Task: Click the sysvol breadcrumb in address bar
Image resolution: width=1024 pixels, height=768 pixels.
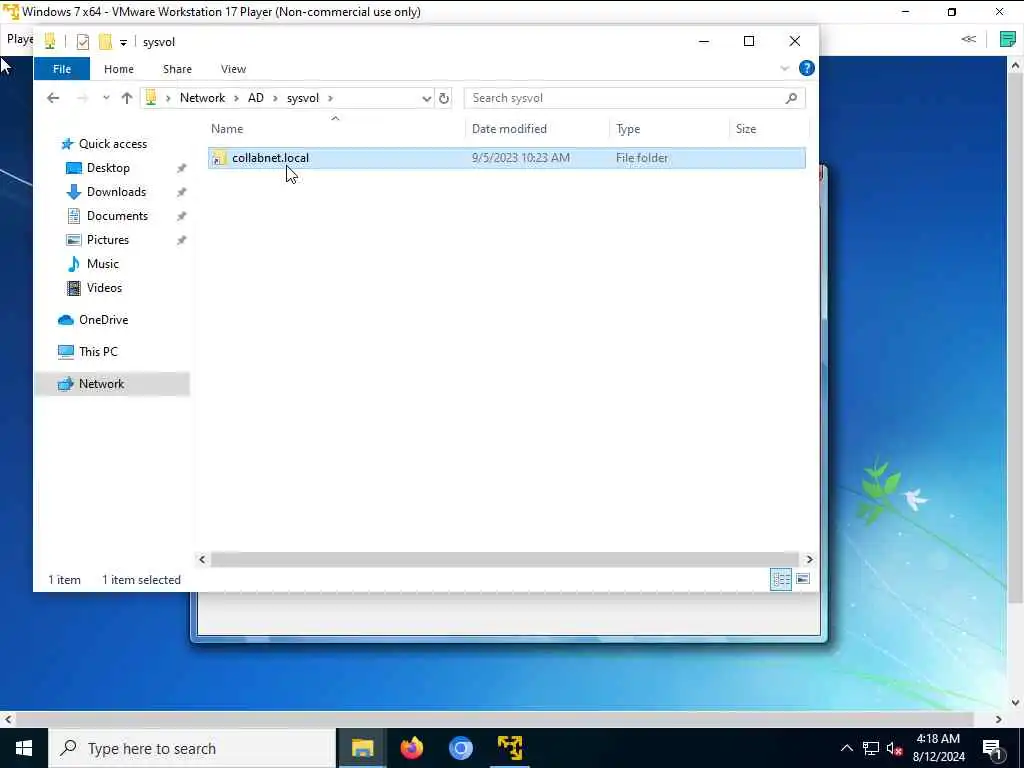Action: pyautogui.click(x=302, y=98)
